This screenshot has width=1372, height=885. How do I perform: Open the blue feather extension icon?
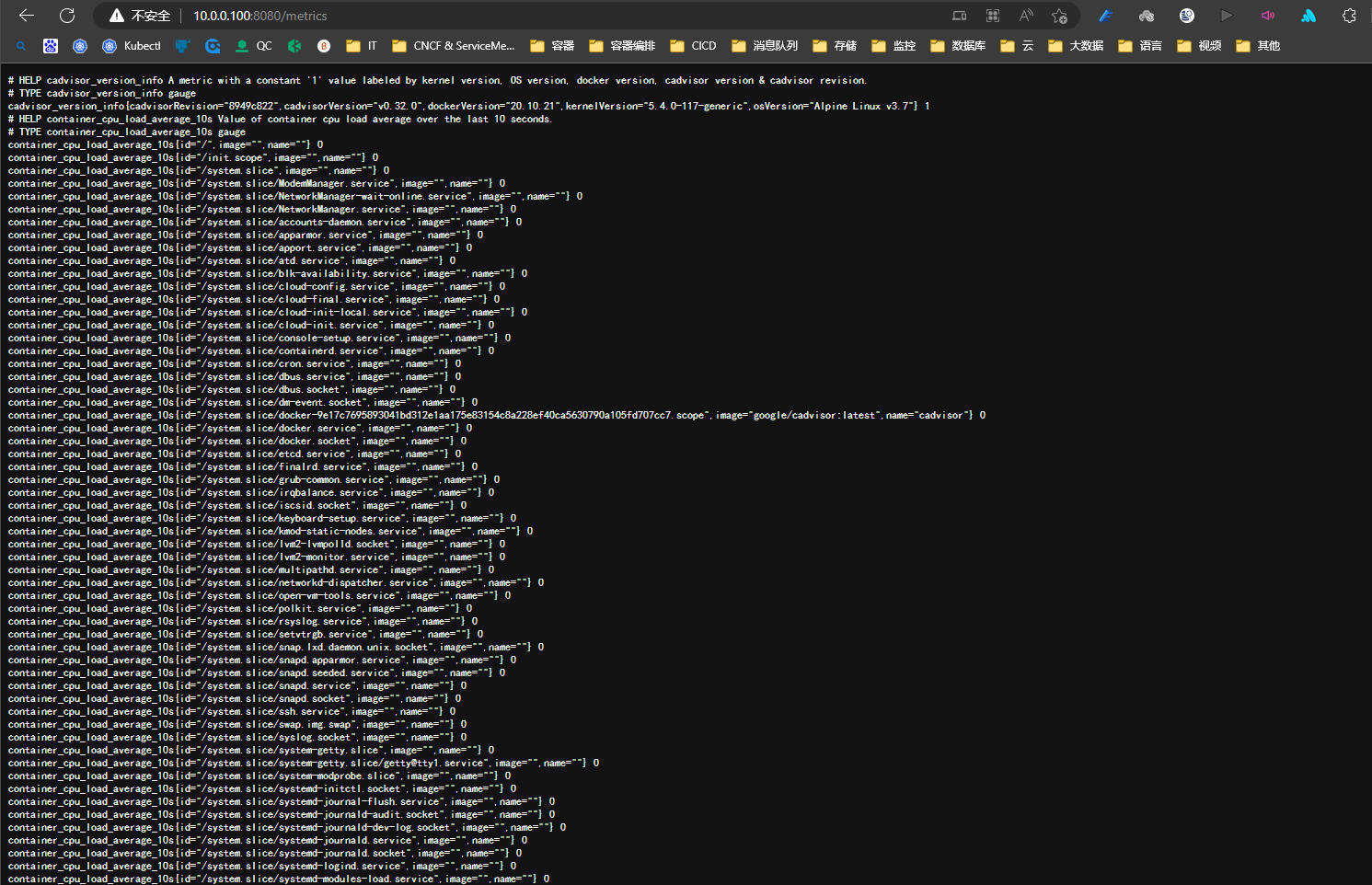click(x=1106, y=16)
